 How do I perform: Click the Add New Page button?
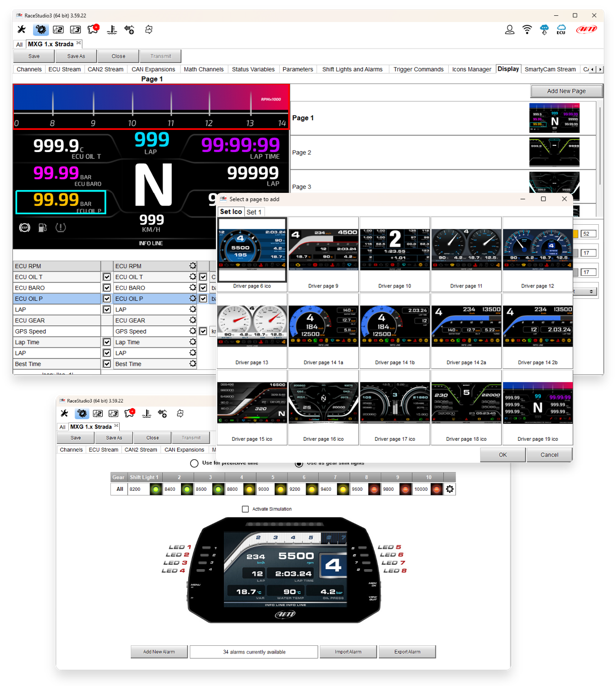(566, 91)
